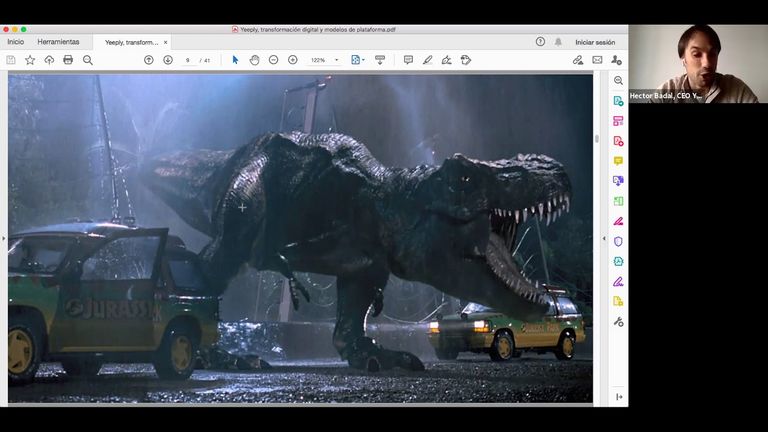Expand the left navigation pane arrow
Screen dimensions: 768x432
point(3,238)
